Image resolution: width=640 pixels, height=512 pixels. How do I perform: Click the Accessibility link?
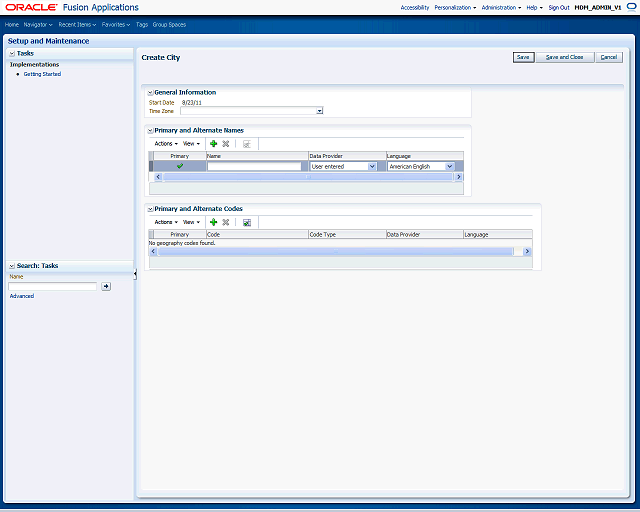coord(415,7)
